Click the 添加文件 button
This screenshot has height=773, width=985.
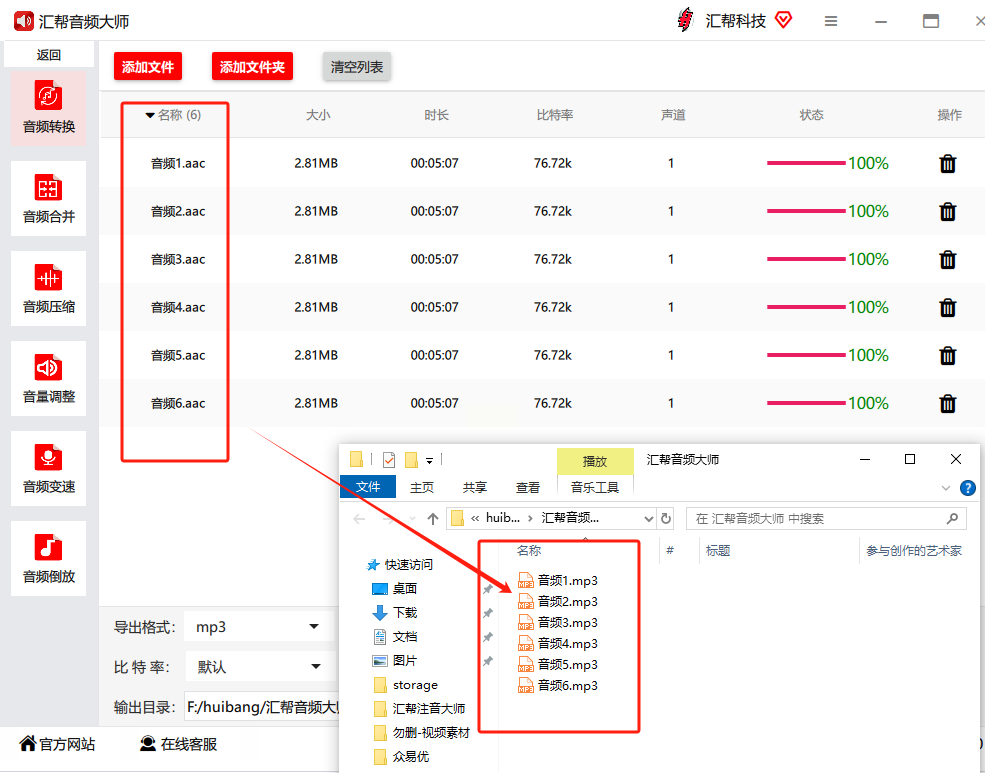pyautogui.click(x=148, y=67)
